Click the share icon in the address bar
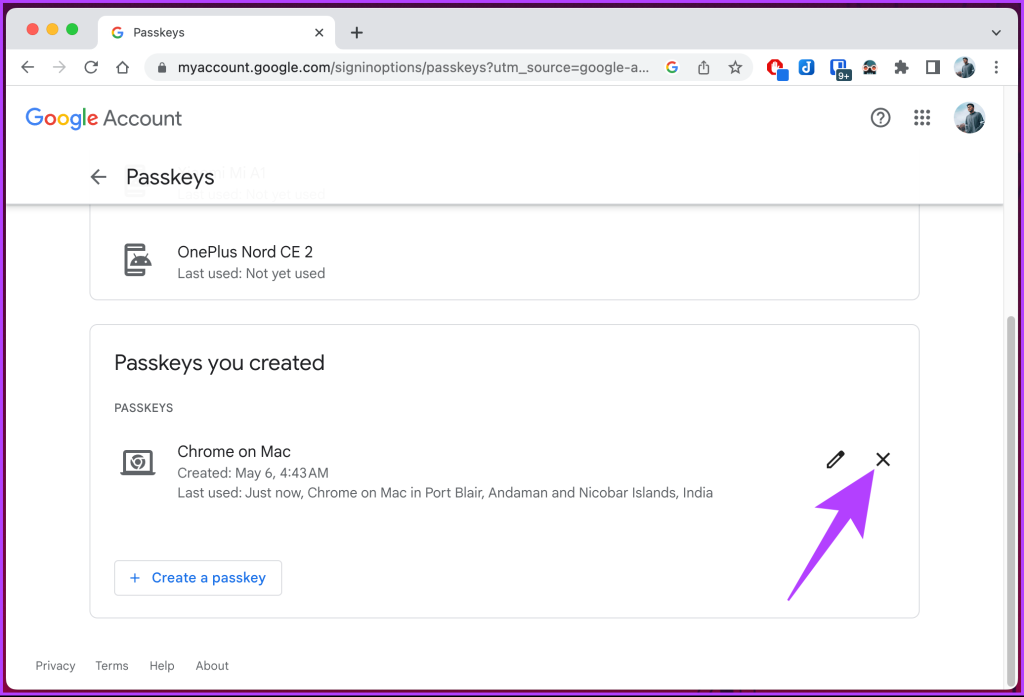1024x697 pixels. click(x=703, y=67)
